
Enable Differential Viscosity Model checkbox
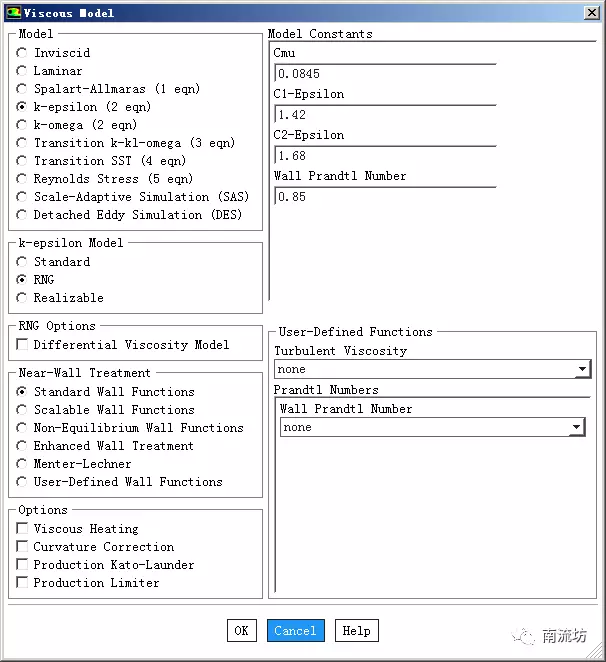pyautogui.click(x=22, y=344)
